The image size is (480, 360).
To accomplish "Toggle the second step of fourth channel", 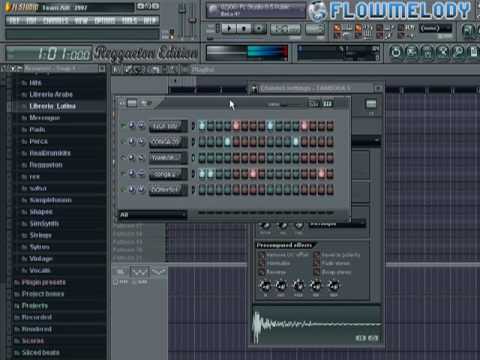I will click(211, 174).
